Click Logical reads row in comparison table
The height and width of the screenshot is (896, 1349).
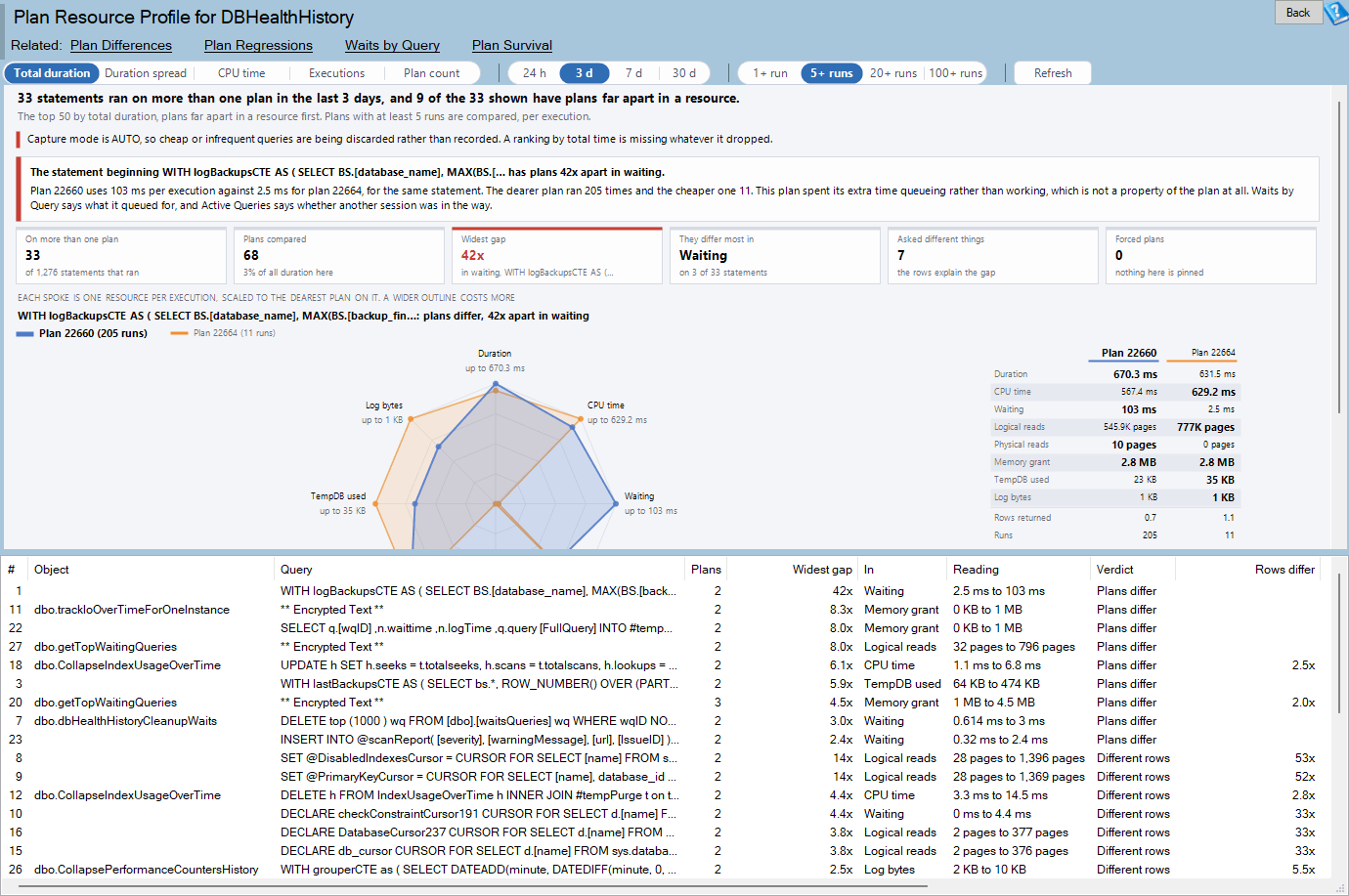1114,427
